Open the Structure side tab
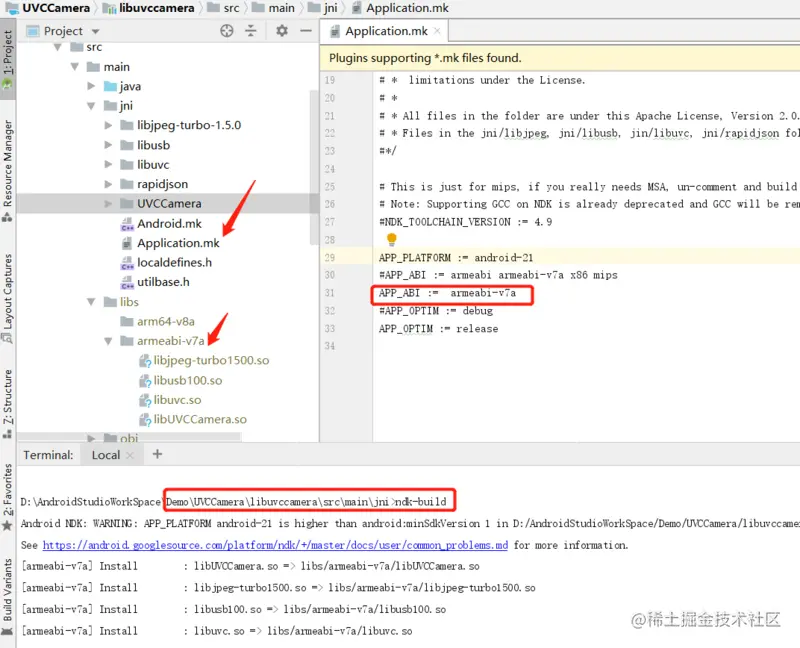The width and height of the screenshot is (800, 648). tap(8, 403)
